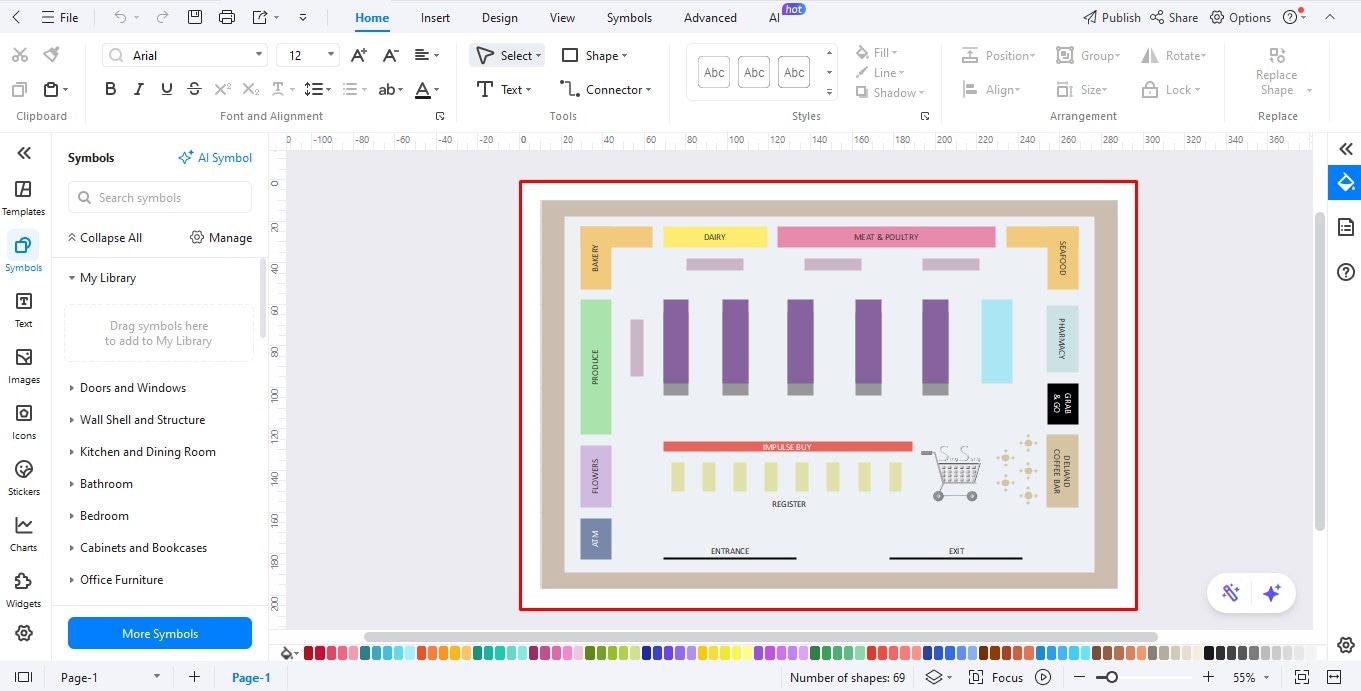Click the zoom slider handle in status bar
Screen dimensions: 1361x691
(x=1113, y=677)
